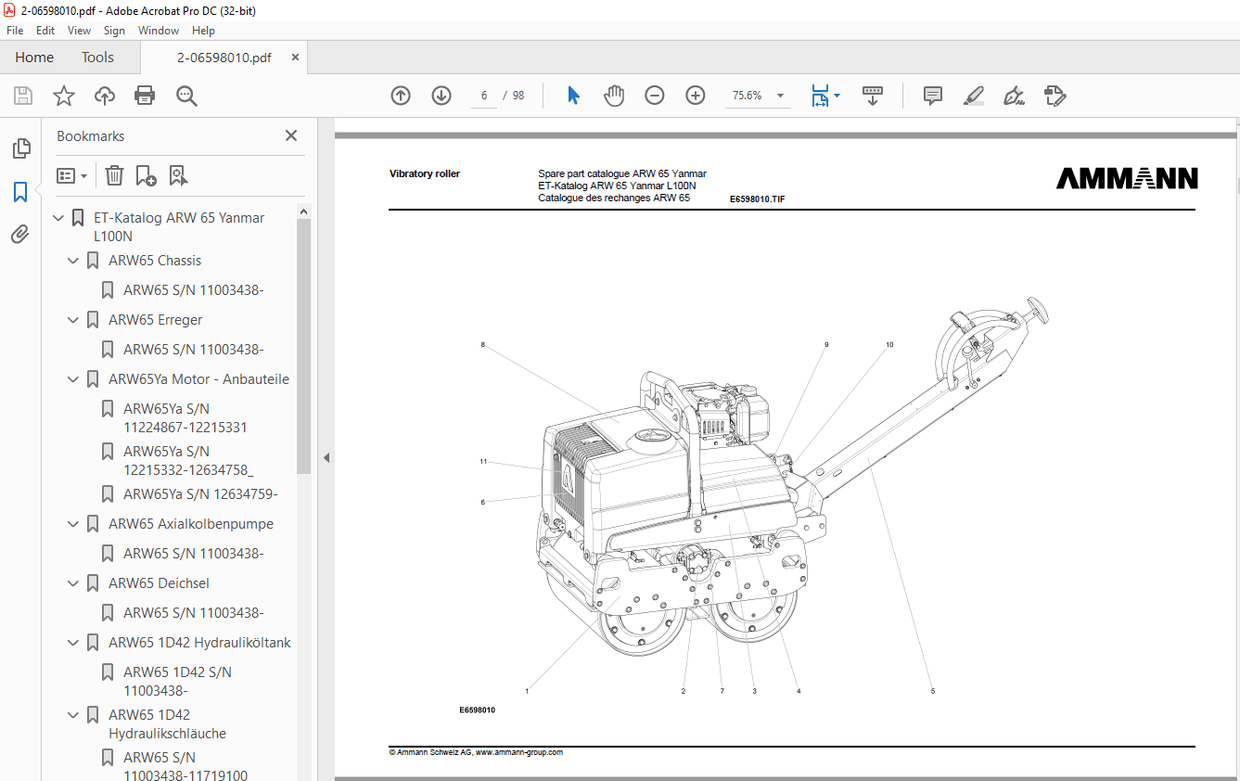Switch to the Tools tab
Screen dimensions: 1240x781
(97, 57)
